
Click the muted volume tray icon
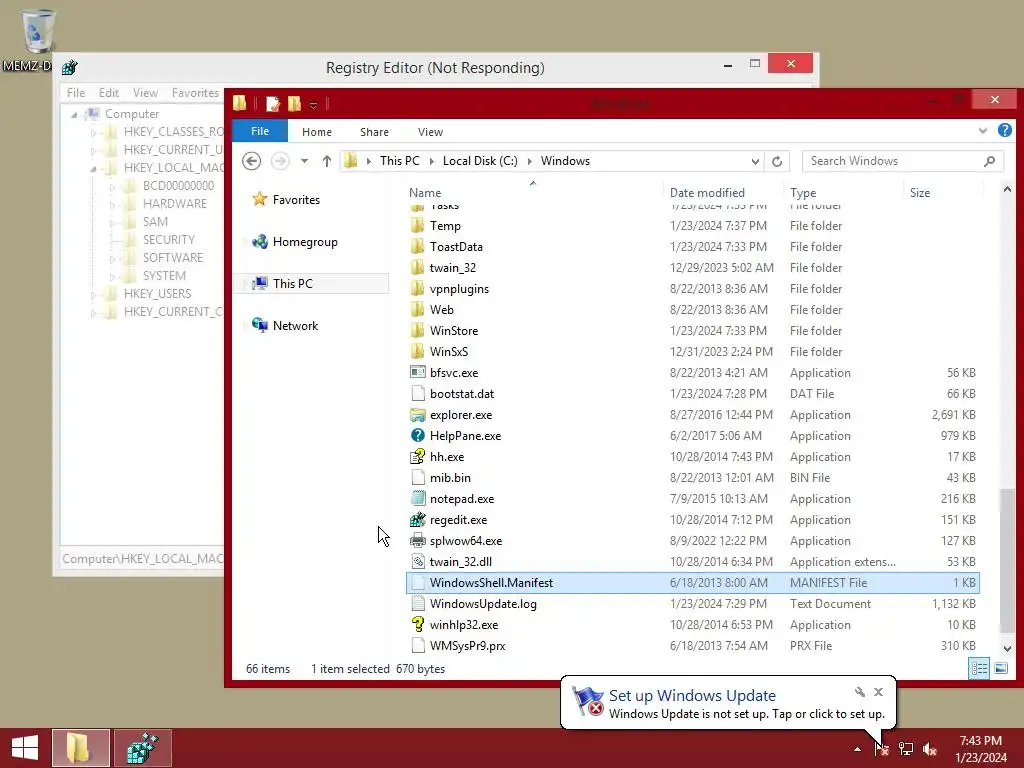point(930,748)
